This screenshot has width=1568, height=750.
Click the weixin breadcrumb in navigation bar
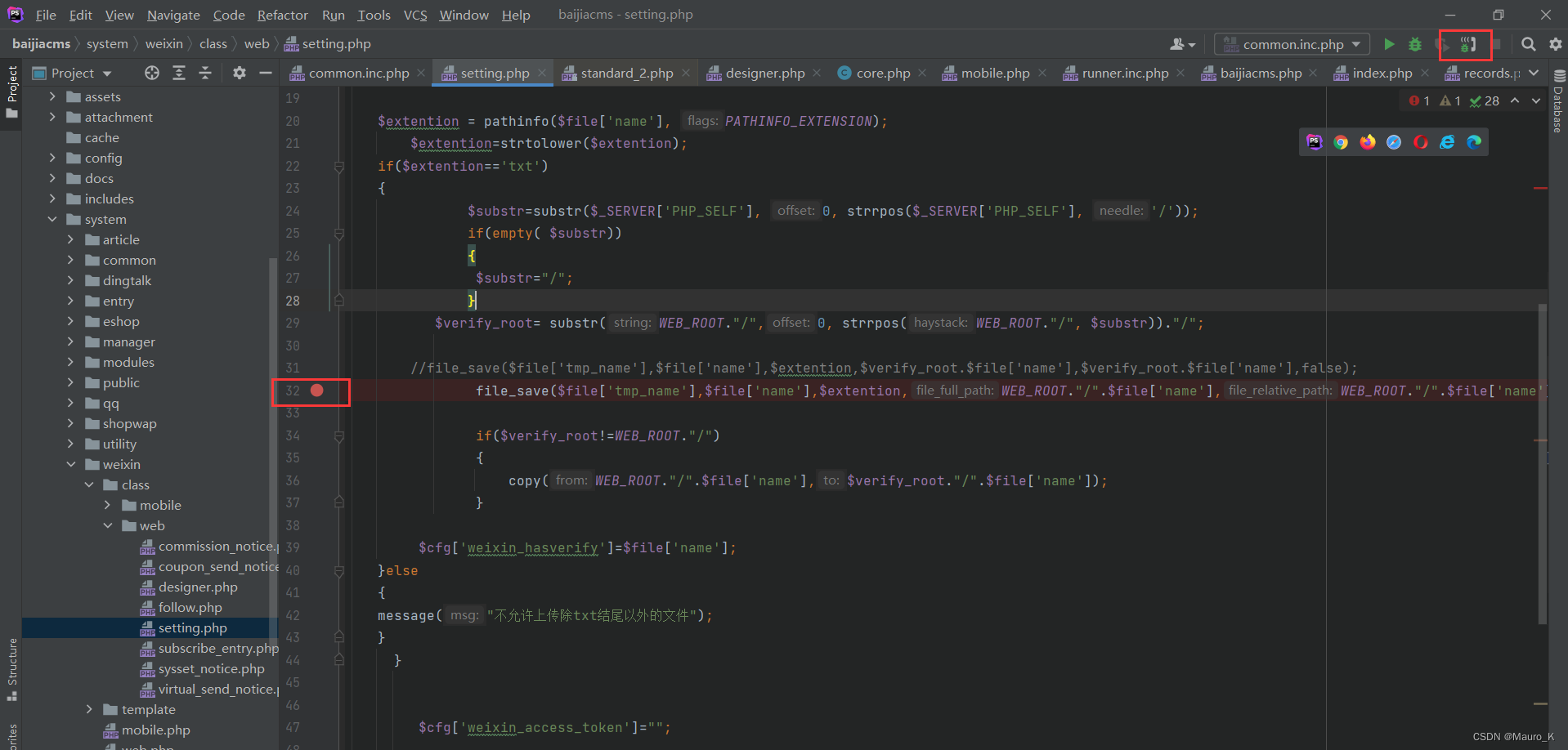pos(164,43)
